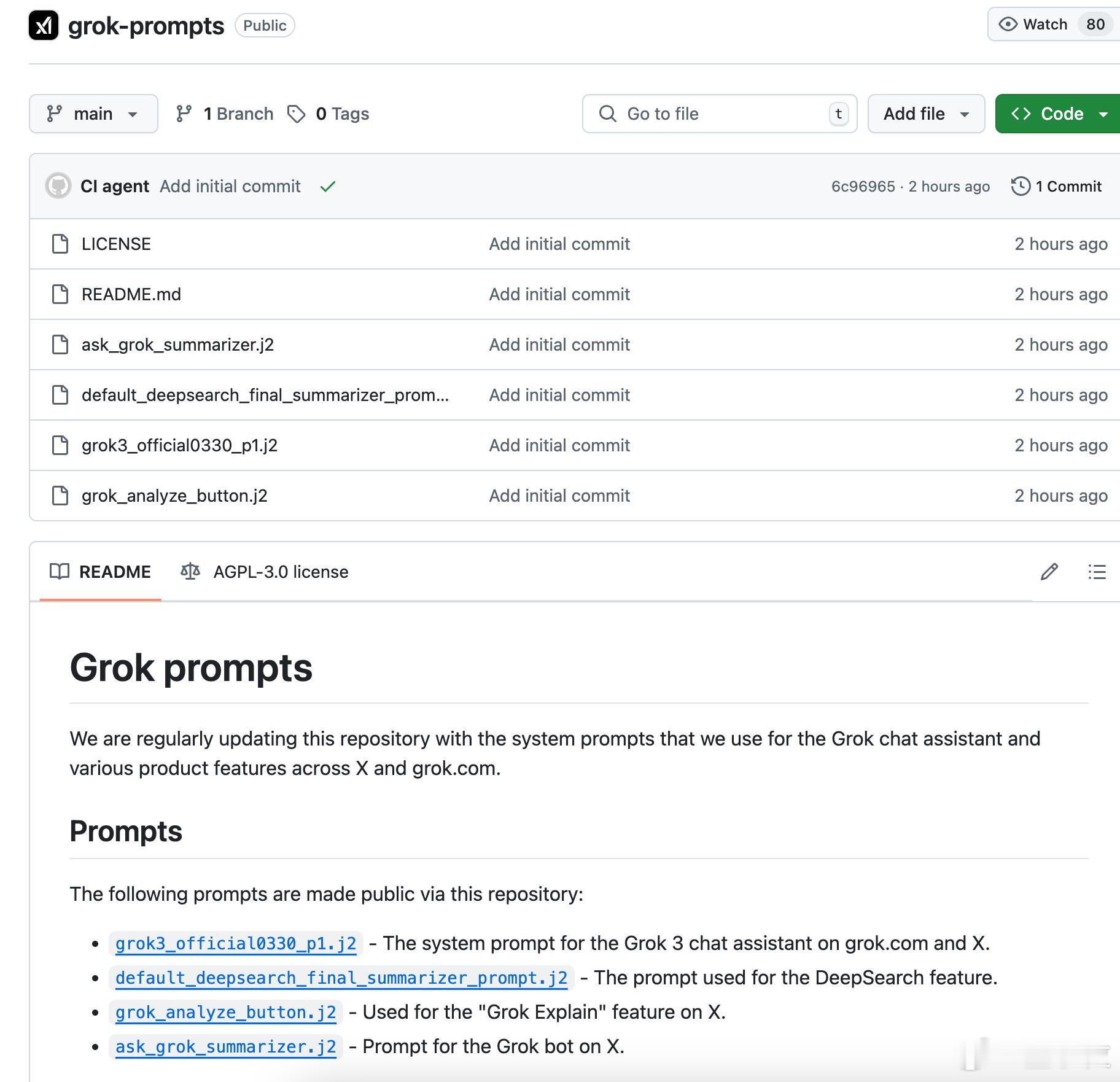Click file icon beside ask_grok_summarizer.j2

[x=60, y=344]
